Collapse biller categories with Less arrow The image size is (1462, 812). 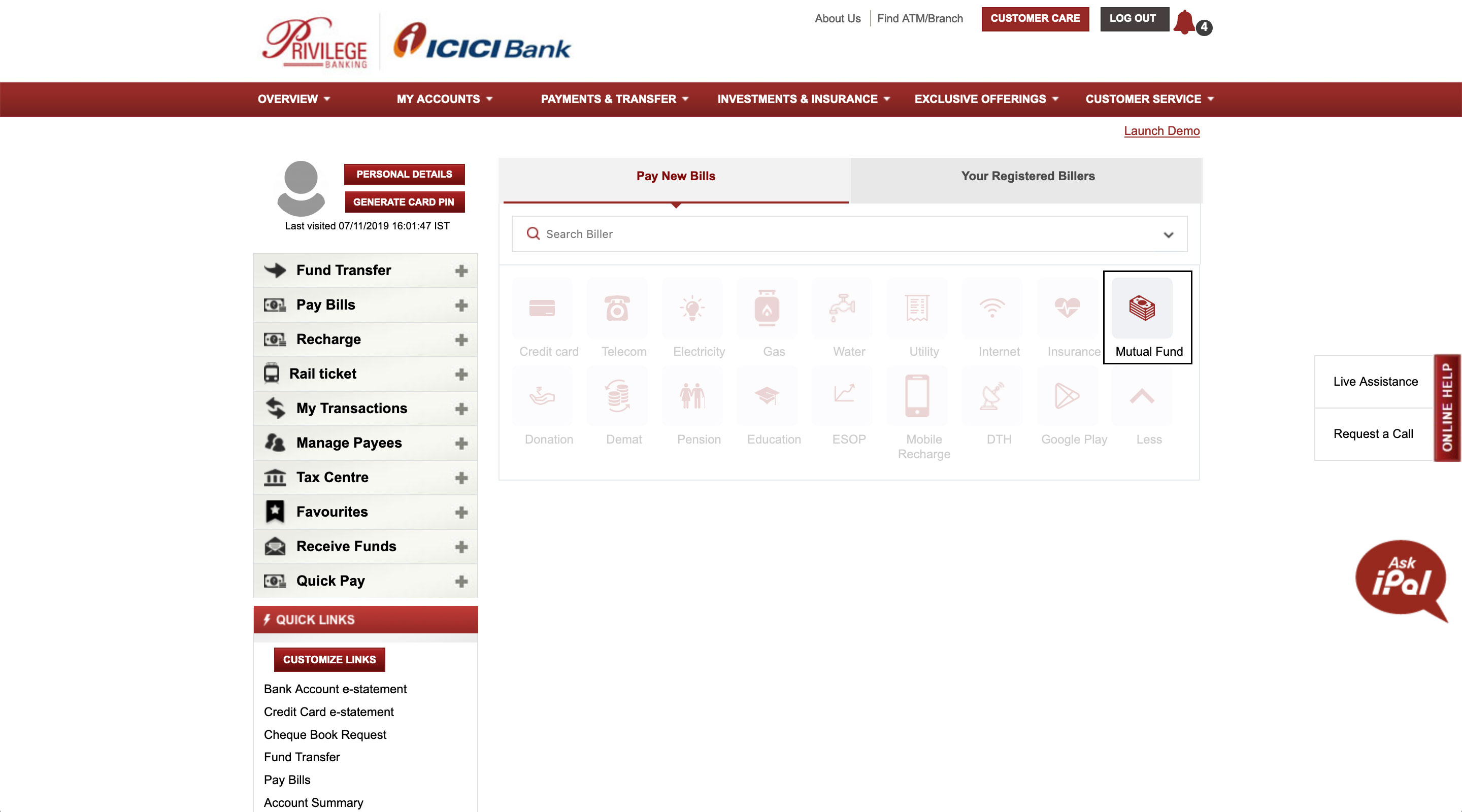(x=1142, y=397)
